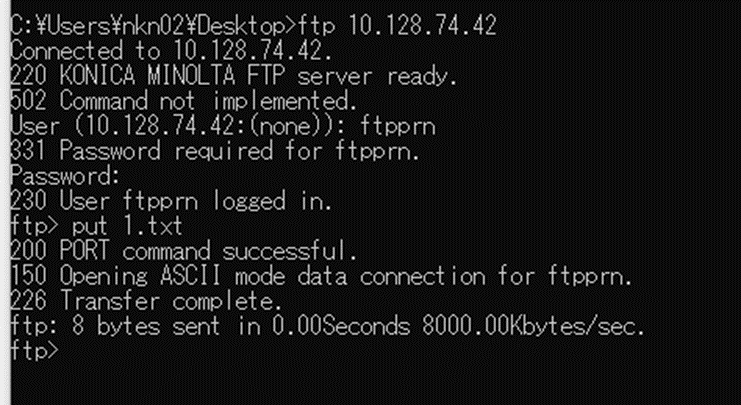This screenshot has height=405, width=741.
Task: Click the word 'KONICA' in server banner
Action: [97, 76]
